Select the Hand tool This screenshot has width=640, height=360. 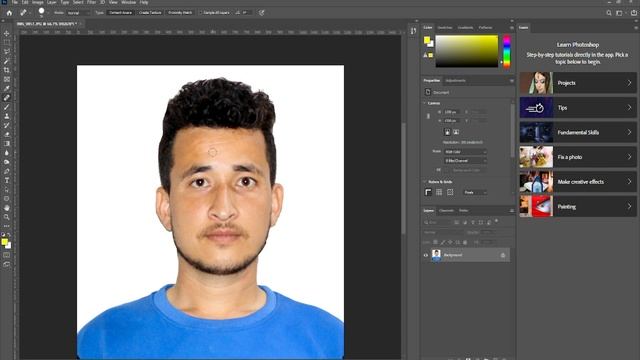tap(7, 208)
